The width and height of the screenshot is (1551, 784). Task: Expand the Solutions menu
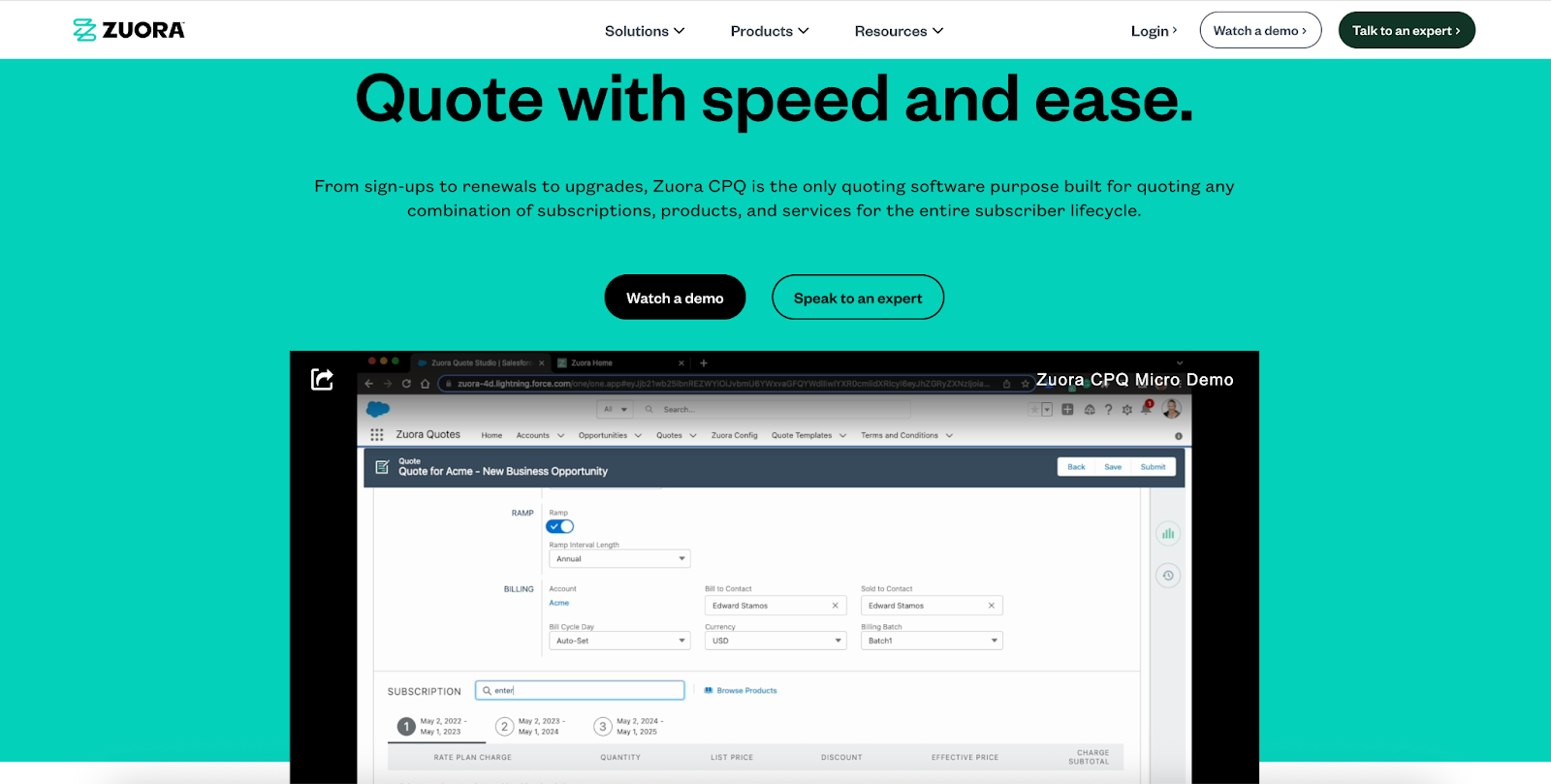(645, 31)
